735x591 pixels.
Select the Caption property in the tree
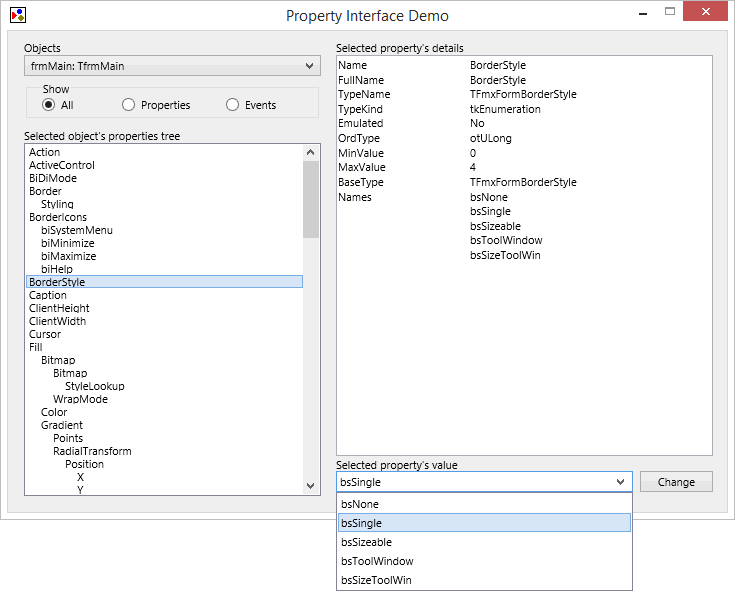[48, 295]
